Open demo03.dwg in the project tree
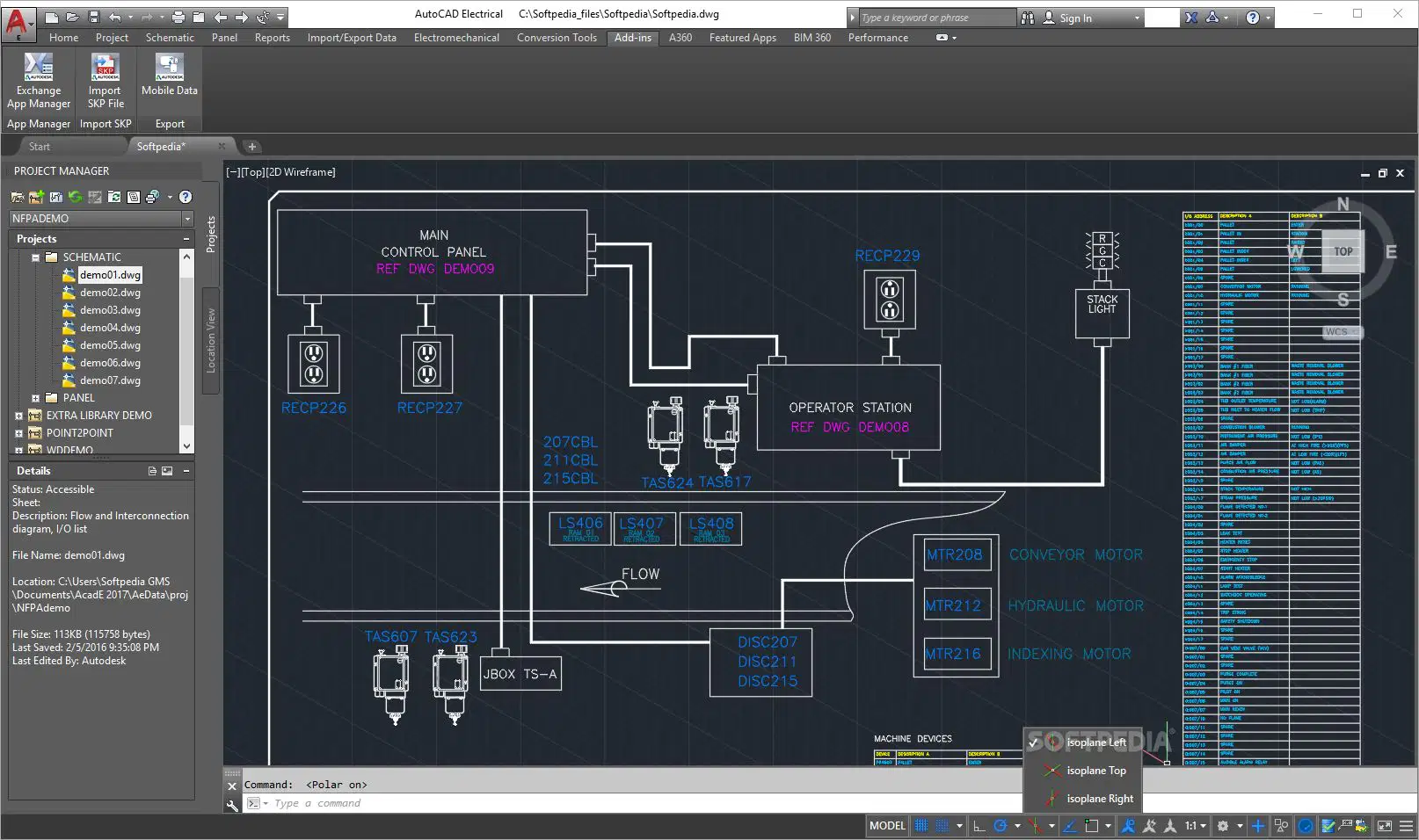This screenshot has width=1419, height=840. point(110,310)
